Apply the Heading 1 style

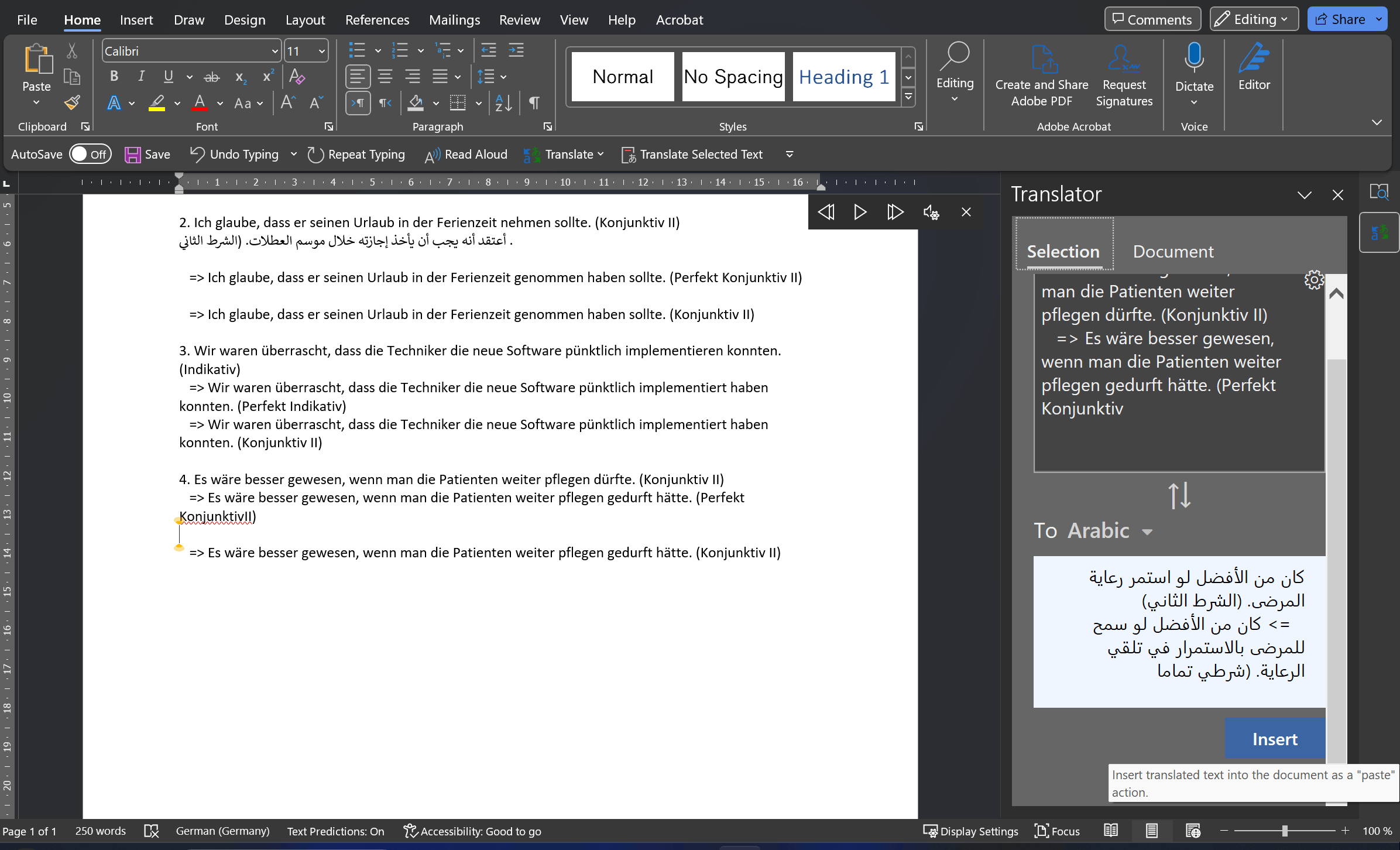pyautogui.click(x=843, y=77)
